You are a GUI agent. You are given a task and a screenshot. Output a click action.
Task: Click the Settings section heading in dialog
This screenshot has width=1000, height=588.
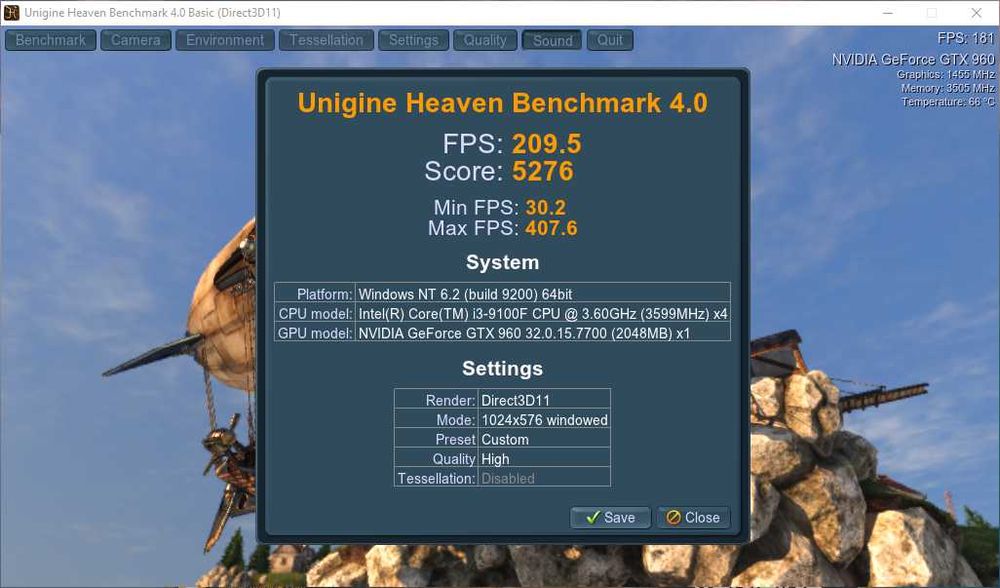(503, 369)
